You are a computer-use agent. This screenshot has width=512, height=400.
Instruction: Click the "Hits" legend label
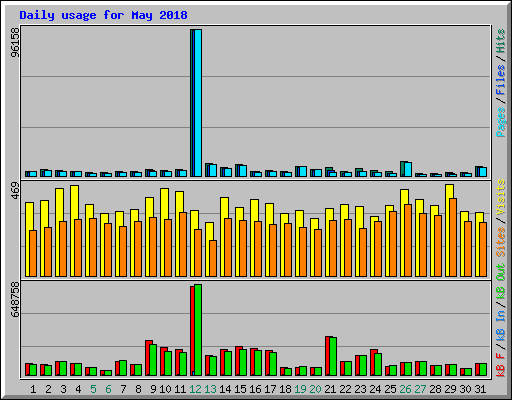(x=500, y=41)
